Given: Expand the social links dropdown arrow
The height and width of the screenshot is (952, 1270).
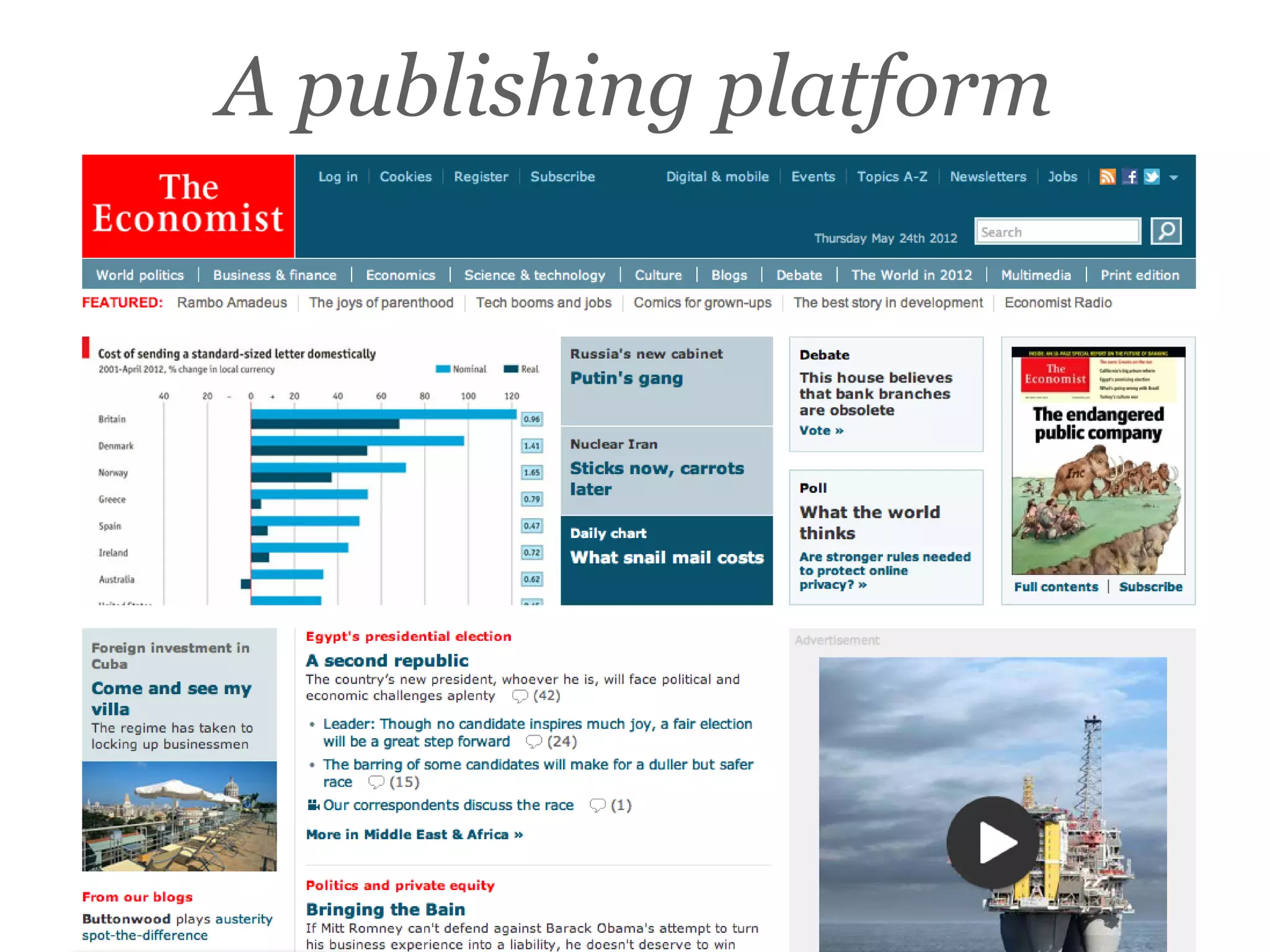Looking at the screenshot, I should (1173, 177).
